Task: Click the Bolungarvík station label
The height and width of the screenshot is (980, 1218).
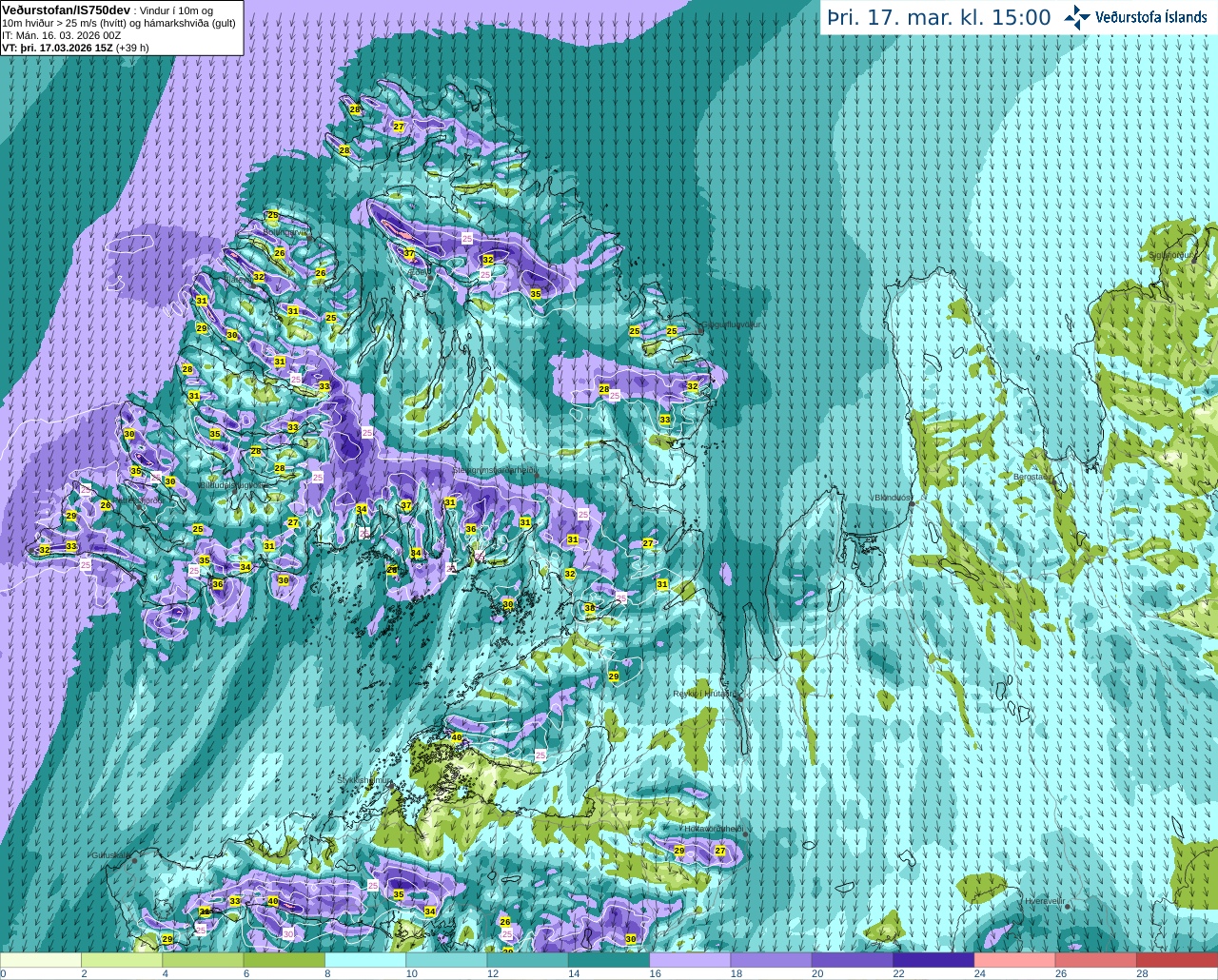Action: click(285, 231)
